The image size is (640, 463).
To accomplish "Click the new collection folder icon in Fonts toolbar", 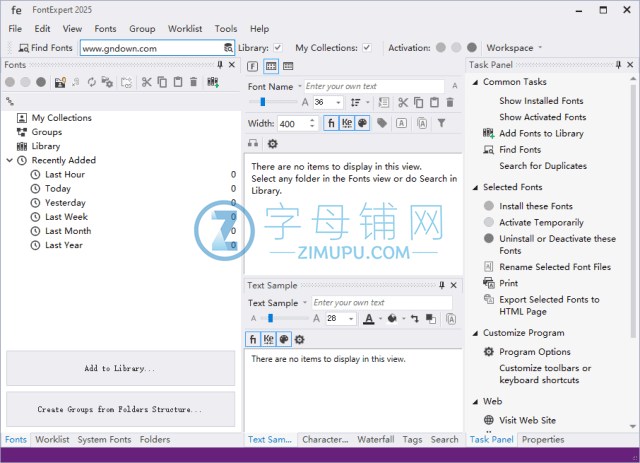I will tap(60, 82).
